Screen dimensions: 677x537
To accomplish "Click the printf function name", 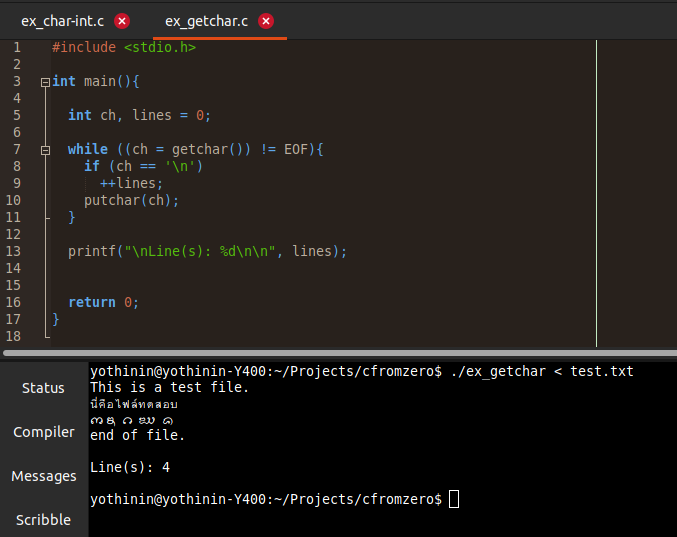I will coord(92,251).
